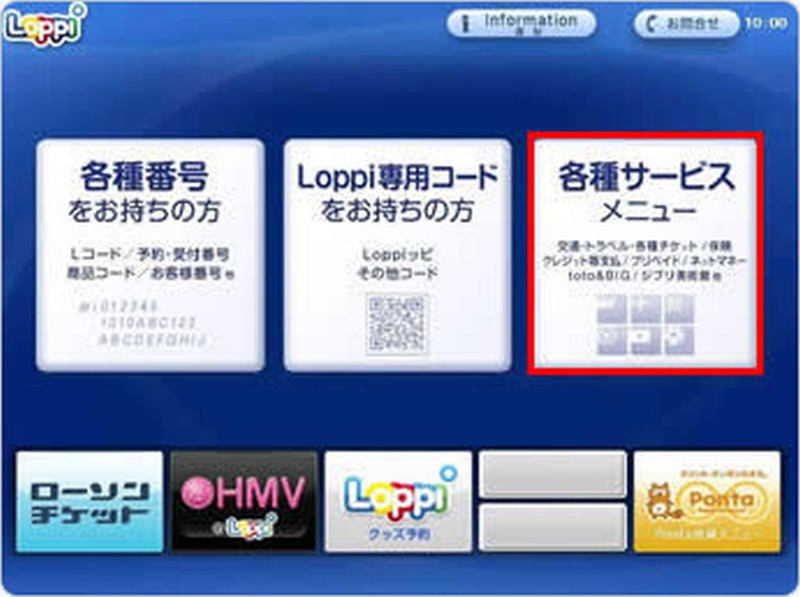Click the Lコード/予約・受付番号 text

(149, 254)
